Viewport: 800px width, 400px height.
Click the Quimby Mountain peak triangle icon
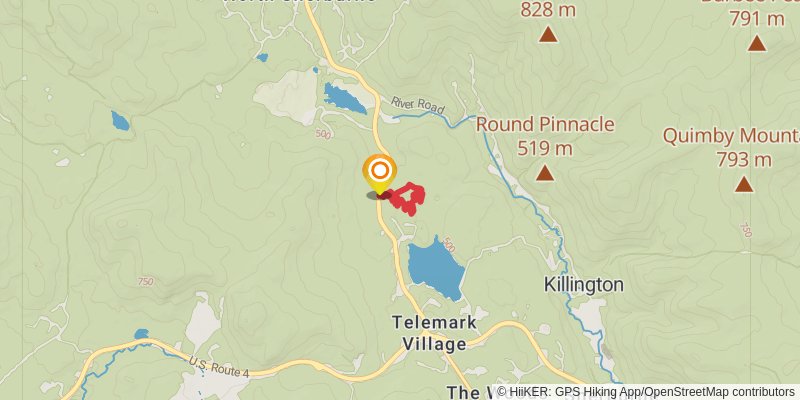(744, 184)
